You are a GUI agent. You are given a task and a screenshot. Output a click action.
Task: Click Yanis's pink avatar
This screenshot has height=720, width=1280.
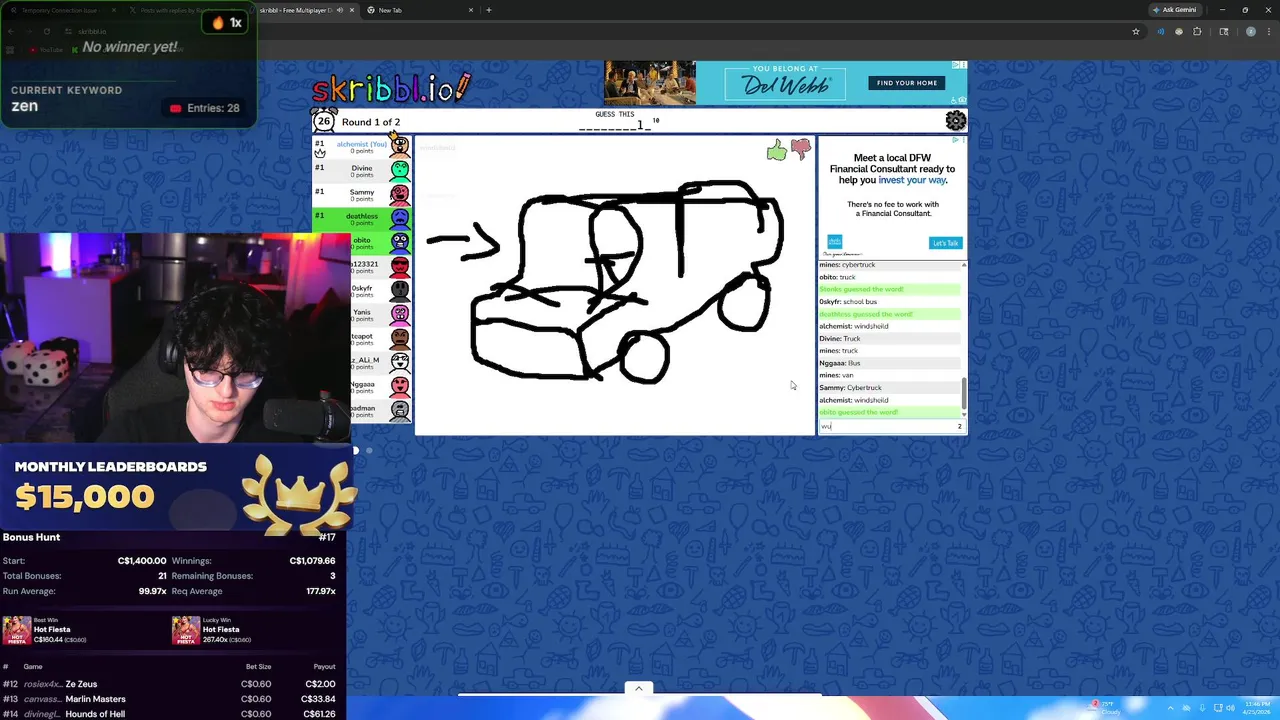point(400,314)
